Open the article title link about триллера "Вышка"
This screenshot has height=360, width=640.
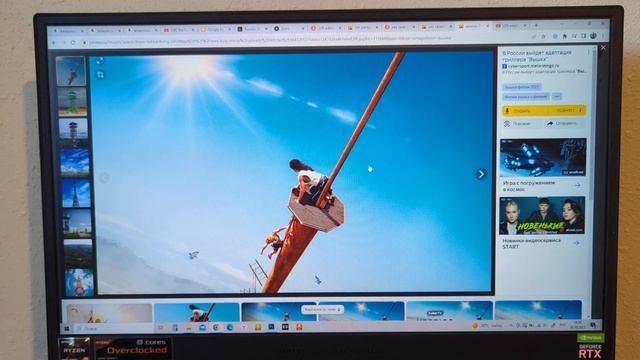pos(536,56)
